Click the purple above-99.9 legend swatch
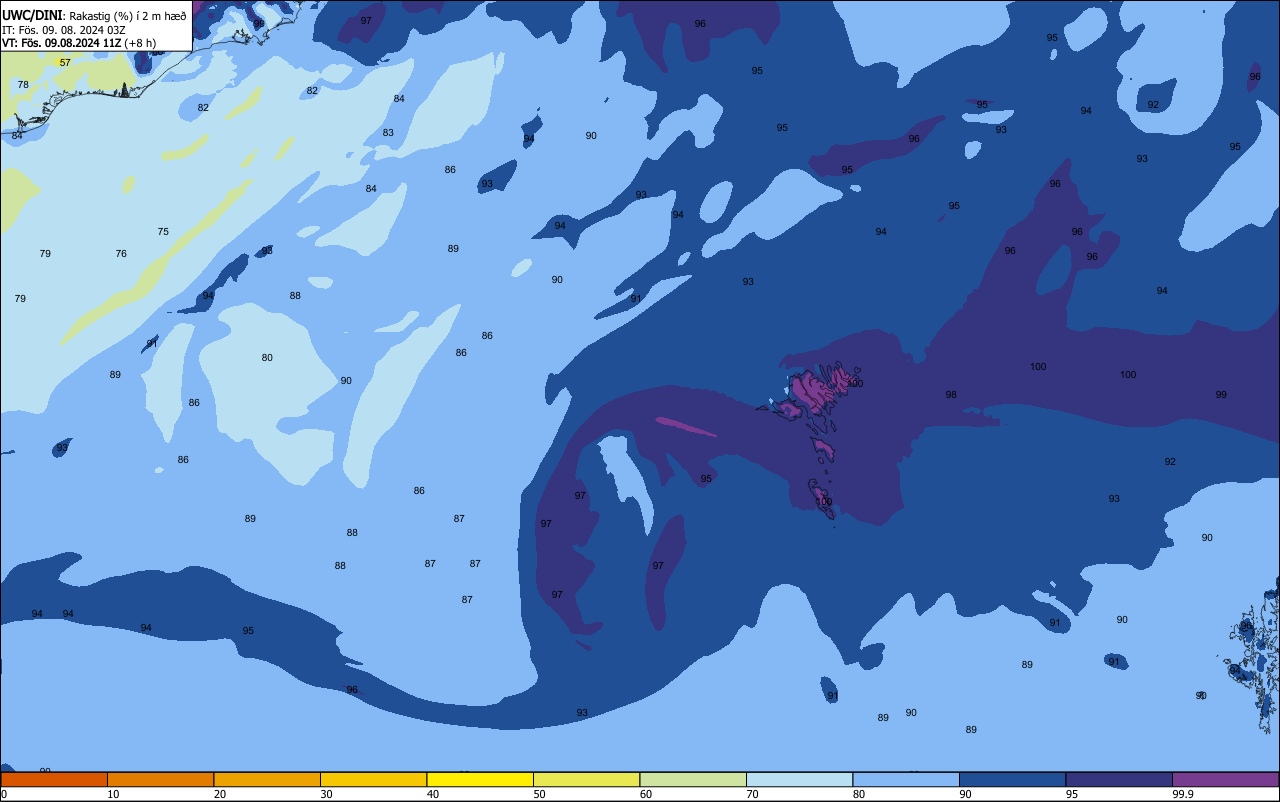The height and width of the screenshot is (802, 1280). pos(1225,779)
